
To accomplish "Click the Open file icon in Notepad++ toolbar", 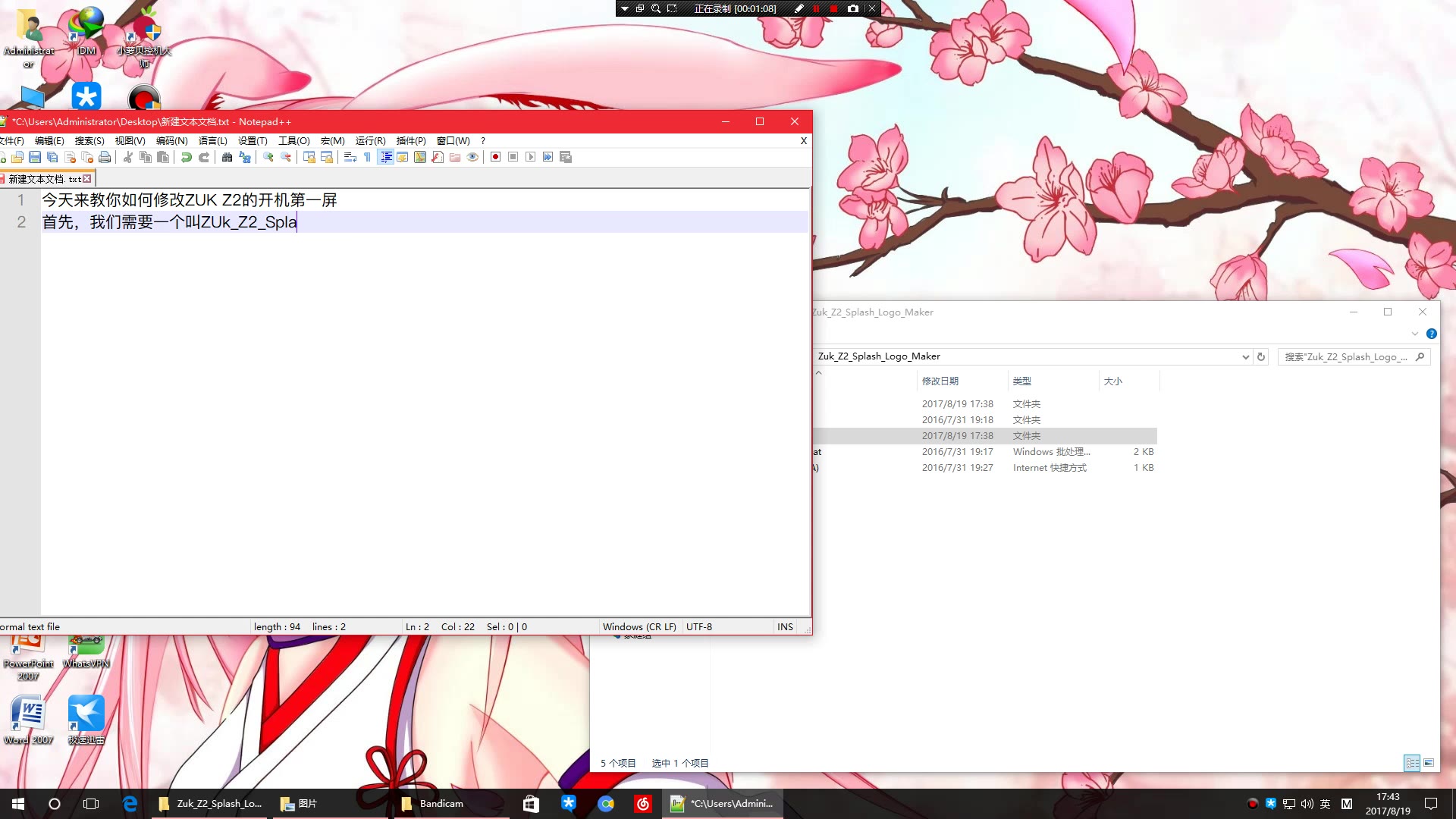I will coord(17,157).
